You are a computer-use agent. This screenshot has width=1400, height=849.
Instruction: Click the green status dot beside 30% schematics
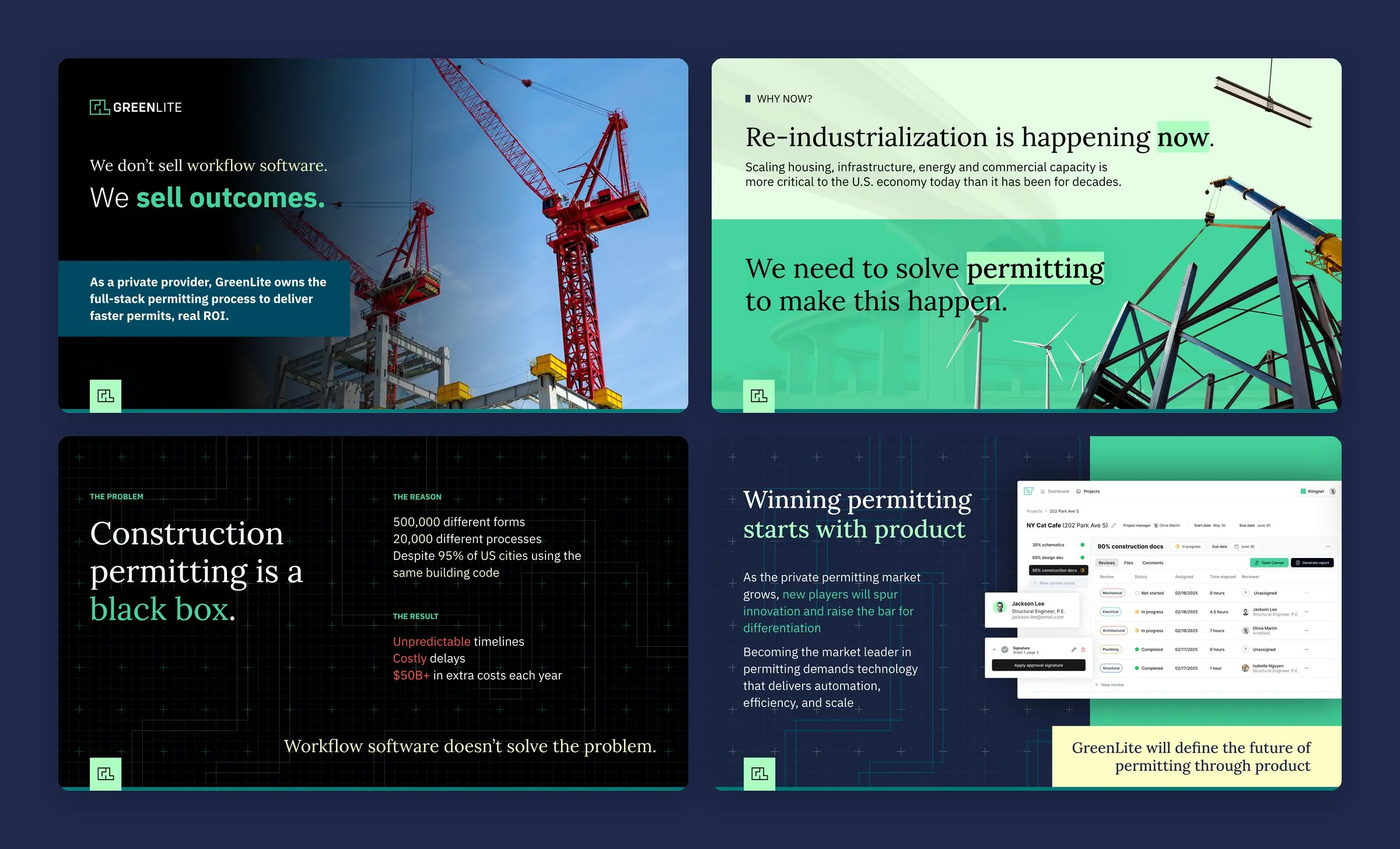coord(1083,545)
